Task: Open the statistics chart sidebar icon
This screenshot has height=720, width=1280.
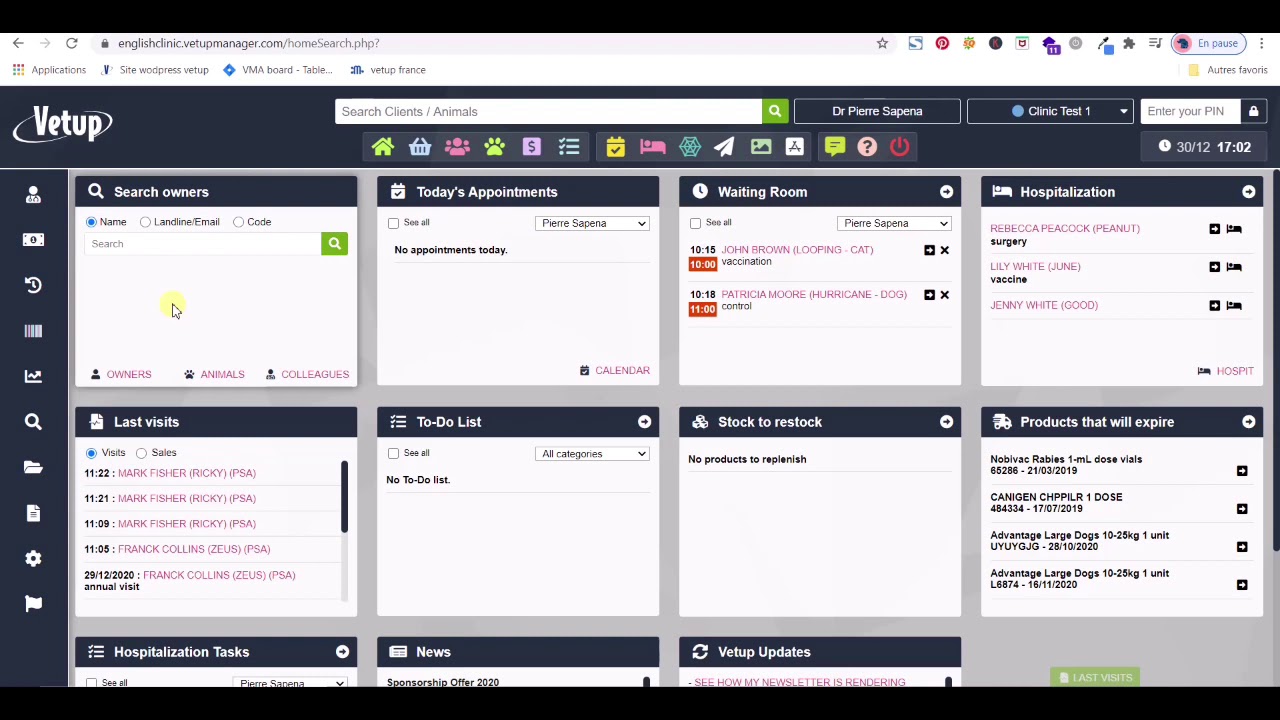Action: coord(33,376)
